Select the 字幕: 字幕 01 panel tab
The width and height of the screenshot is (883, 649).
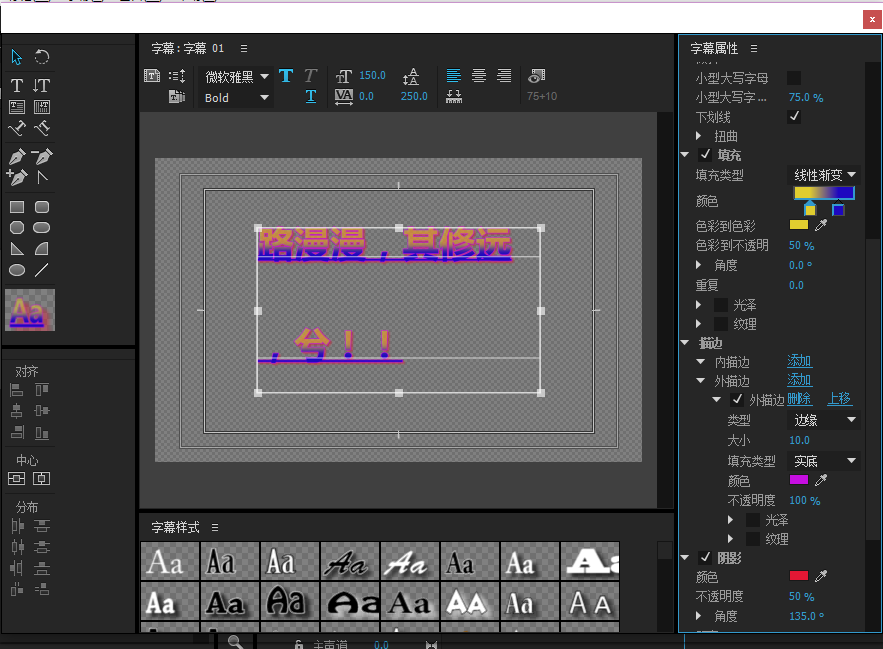[x=188, y=48]
